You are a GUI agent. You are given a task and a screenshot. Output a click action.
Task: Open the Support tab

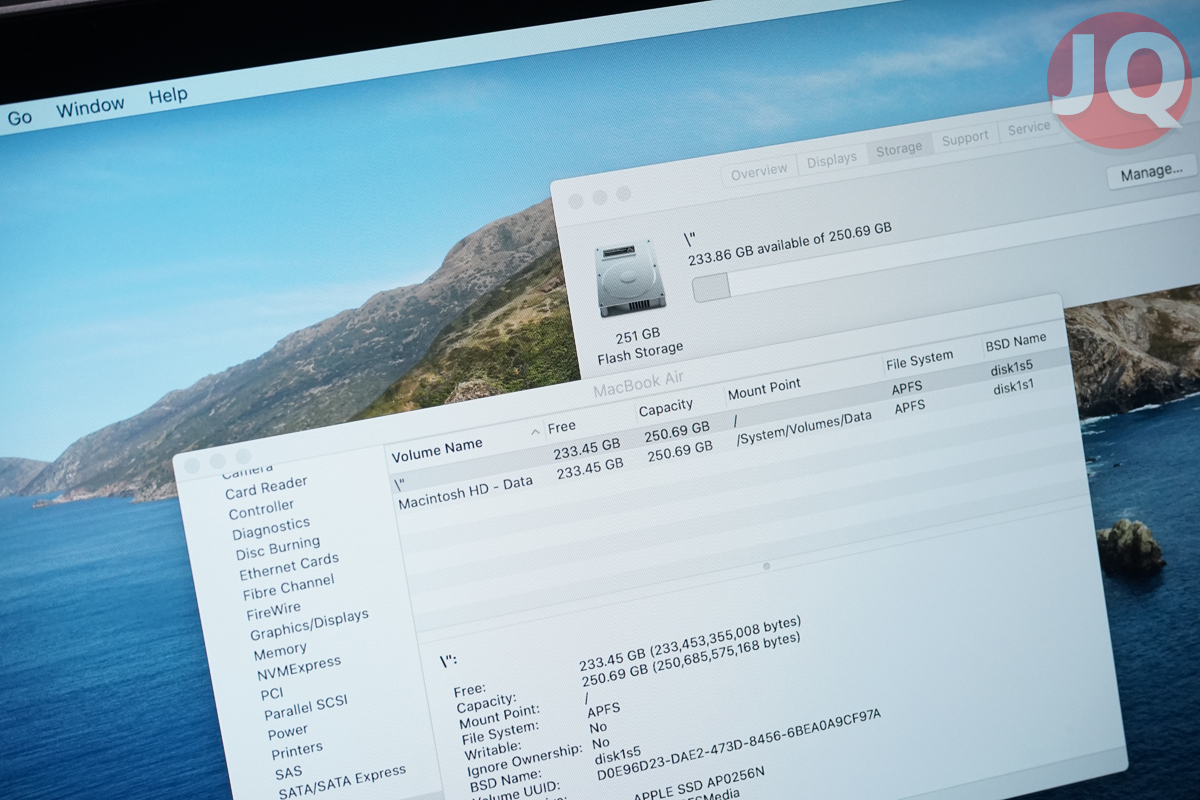[965, 139]
